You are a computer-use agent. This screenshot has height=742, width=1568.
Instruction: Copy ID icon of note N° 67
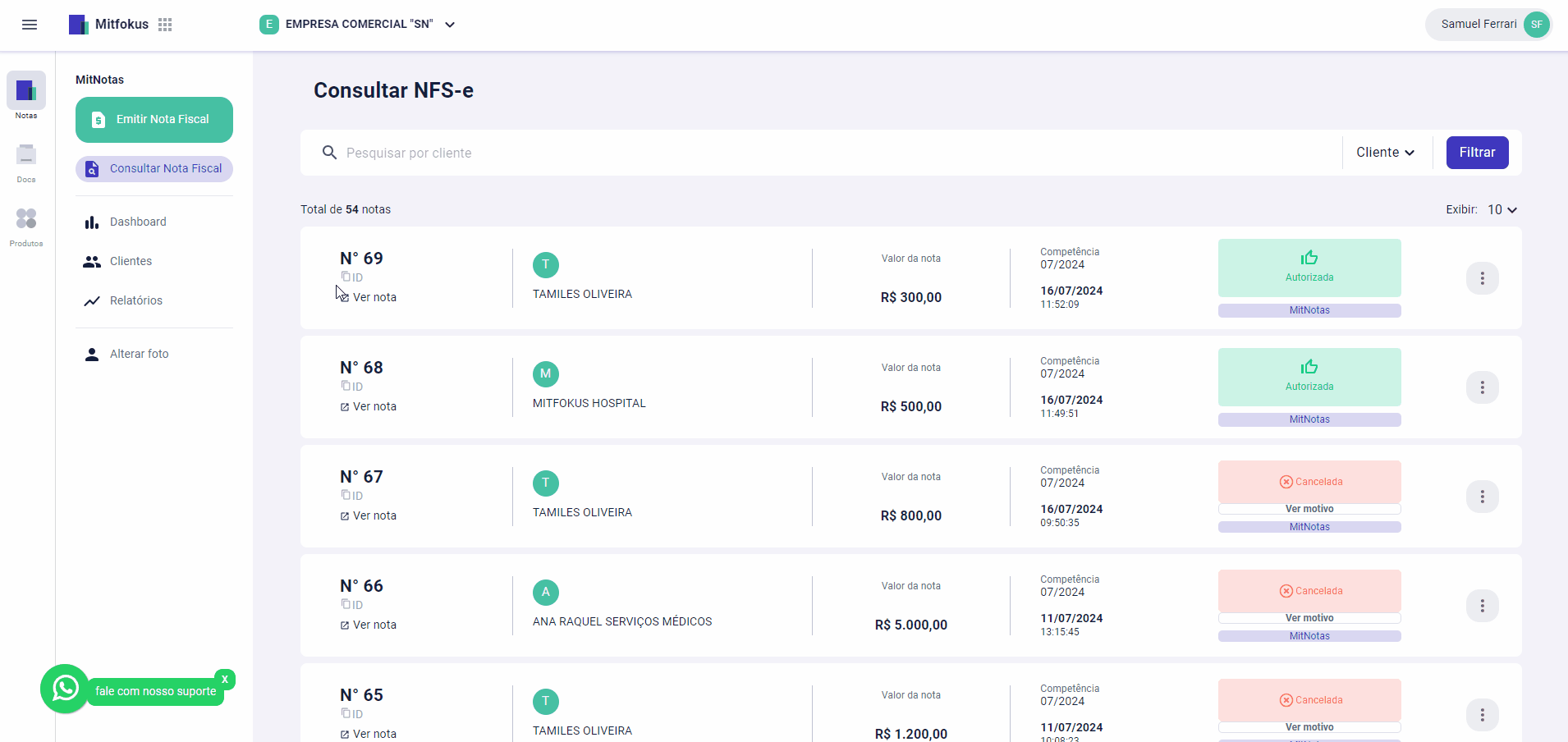(346, 495)
